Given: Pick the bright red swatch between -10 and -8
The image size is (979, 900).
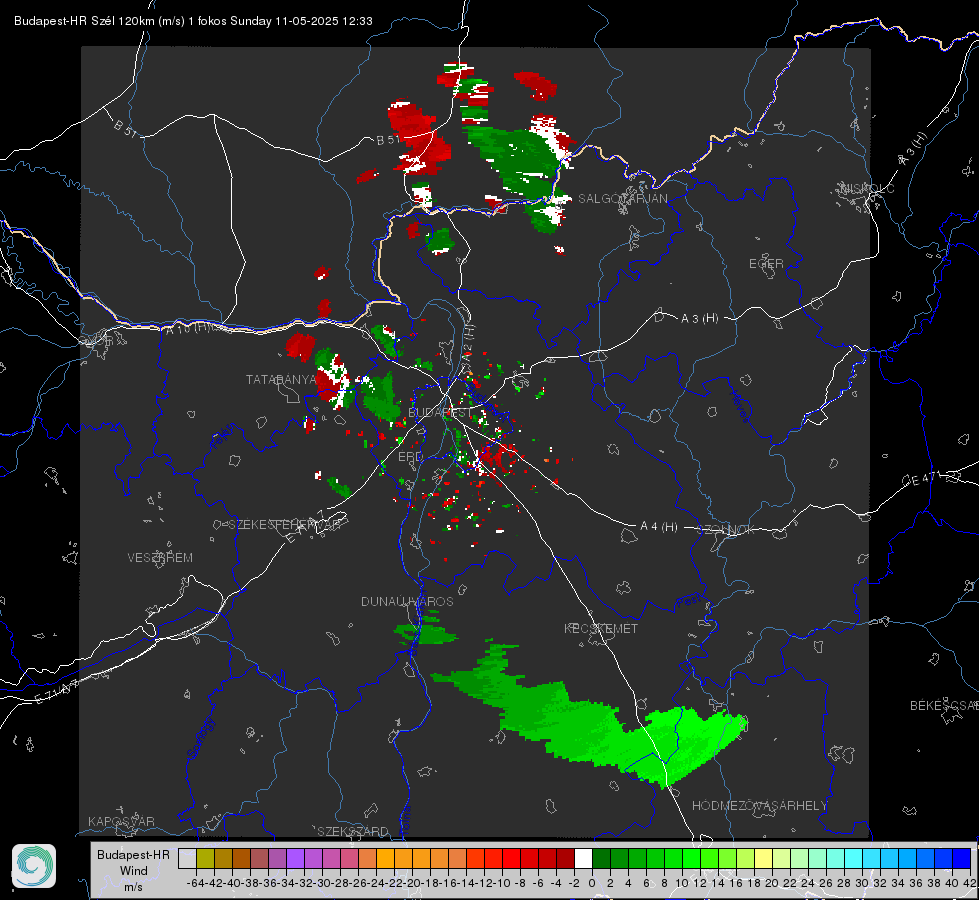Looking at the screenshot, I should 511,859.
